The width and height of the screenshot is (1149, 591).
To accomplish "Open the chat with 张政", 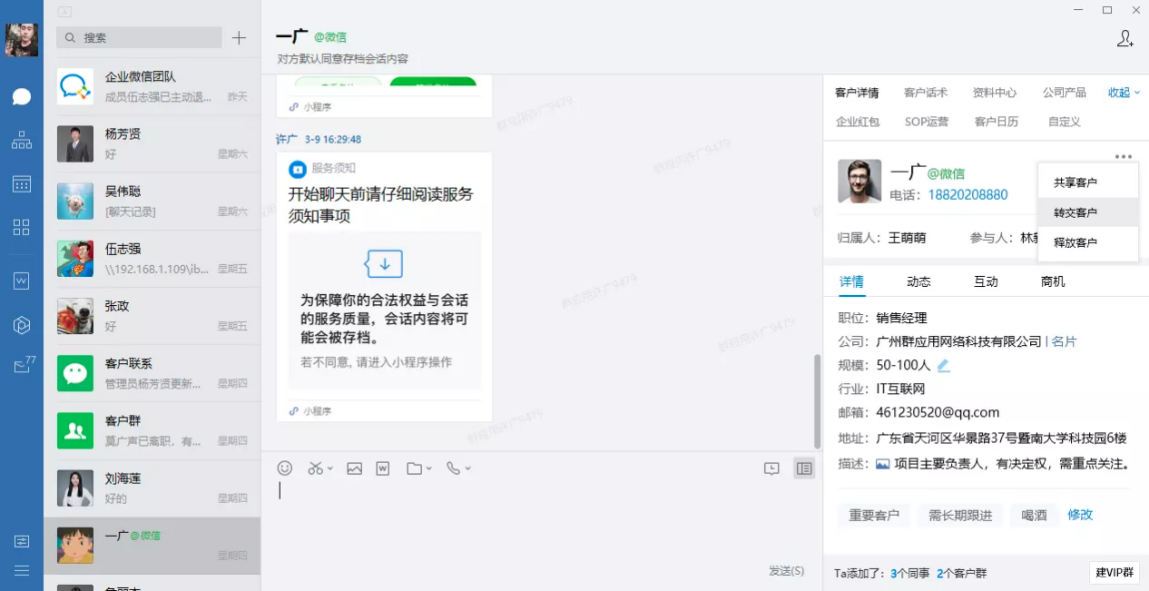I will (x=152, y=316).
